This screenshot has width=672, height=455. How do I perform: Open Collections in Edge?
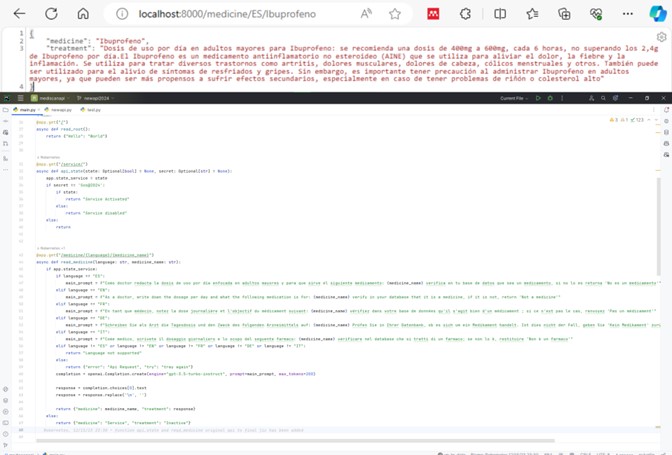[x=564, y=14]
